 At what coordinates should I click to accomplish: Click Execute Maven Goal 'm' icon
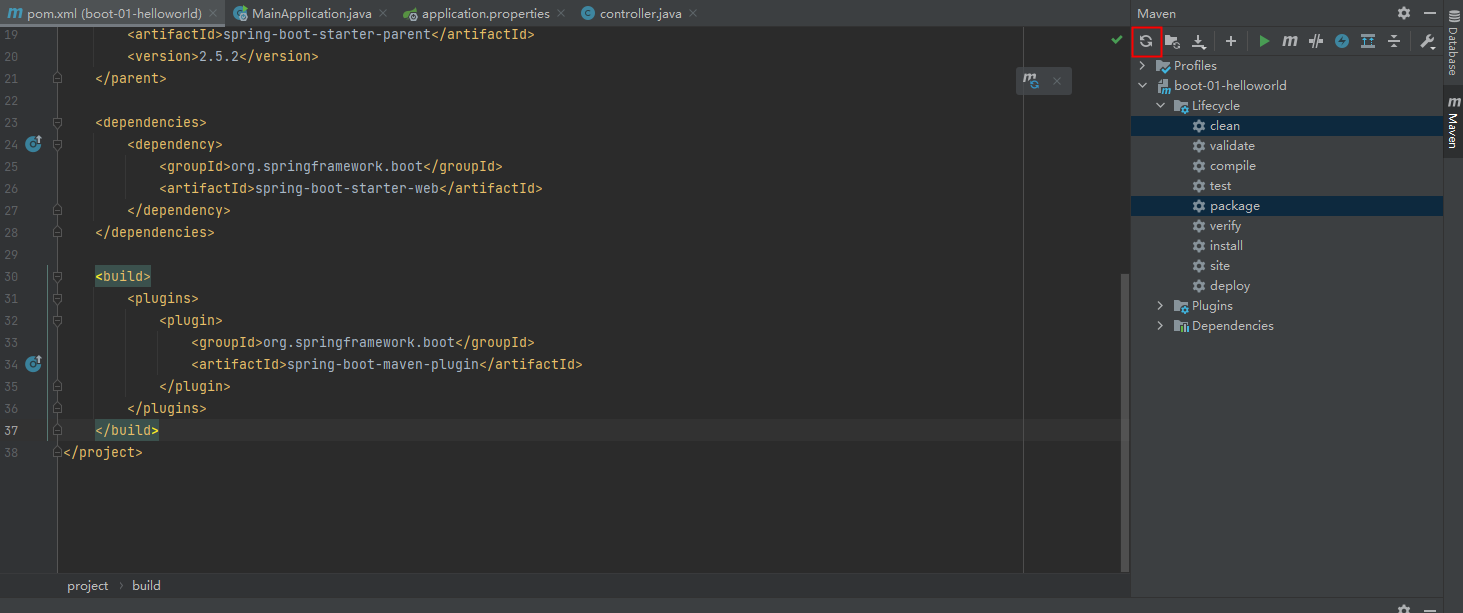(1290, 42)
